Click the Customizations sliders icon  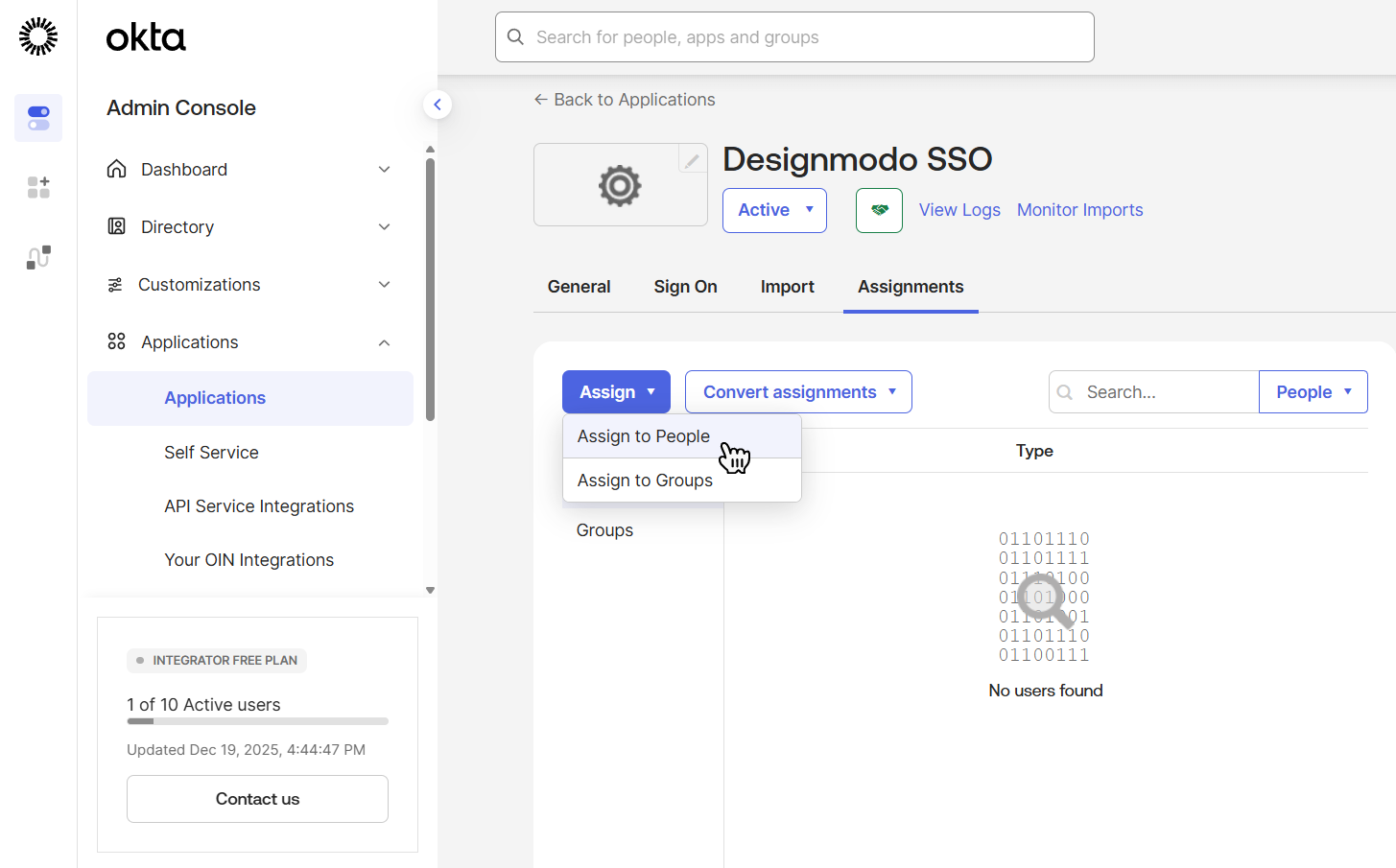click(x=115, y=285)
